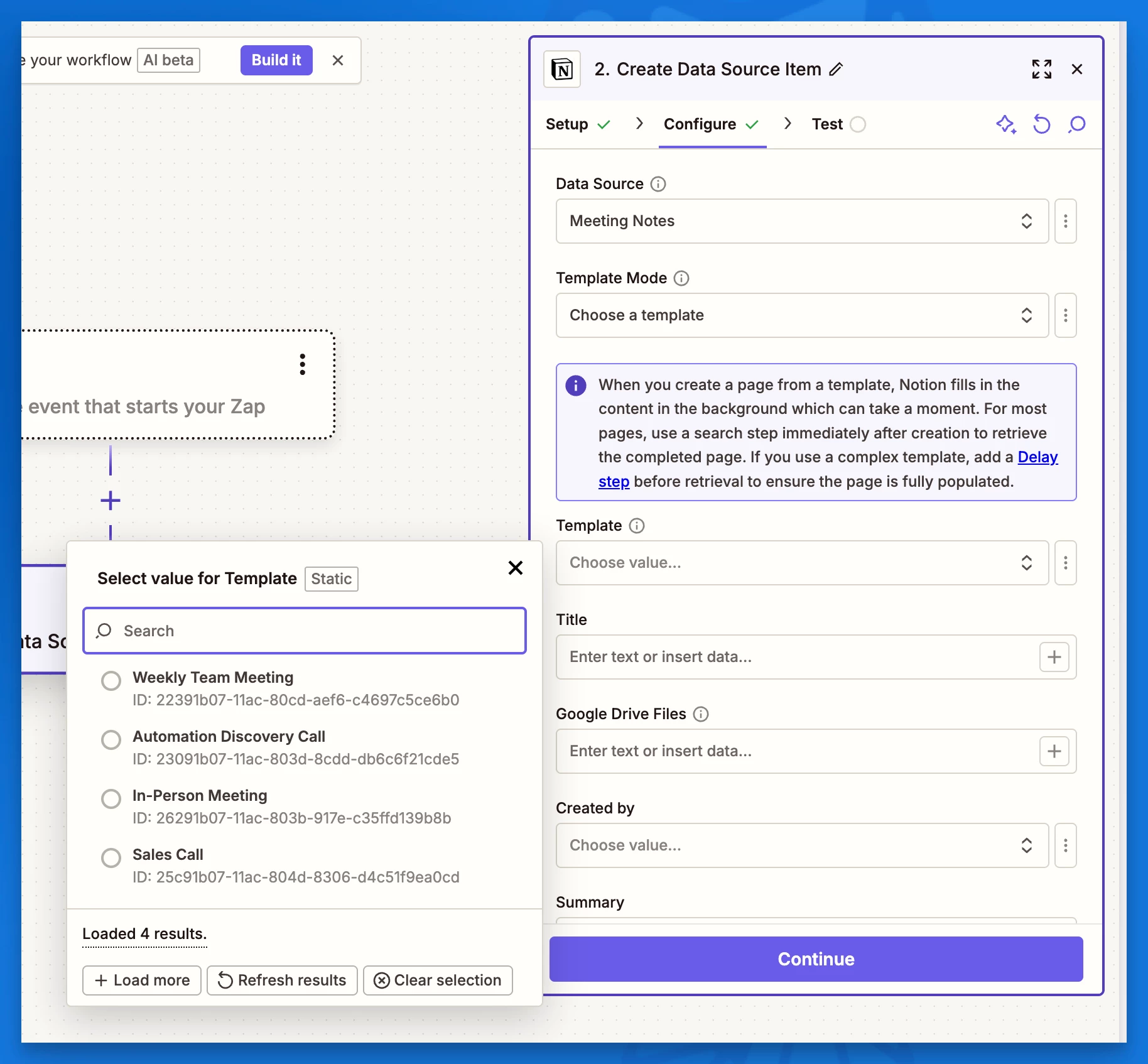The width and height of the screenshot is (1148, 1064).
Task: Open the Data Source Meeting Notes dropdown
Action: 802,221
